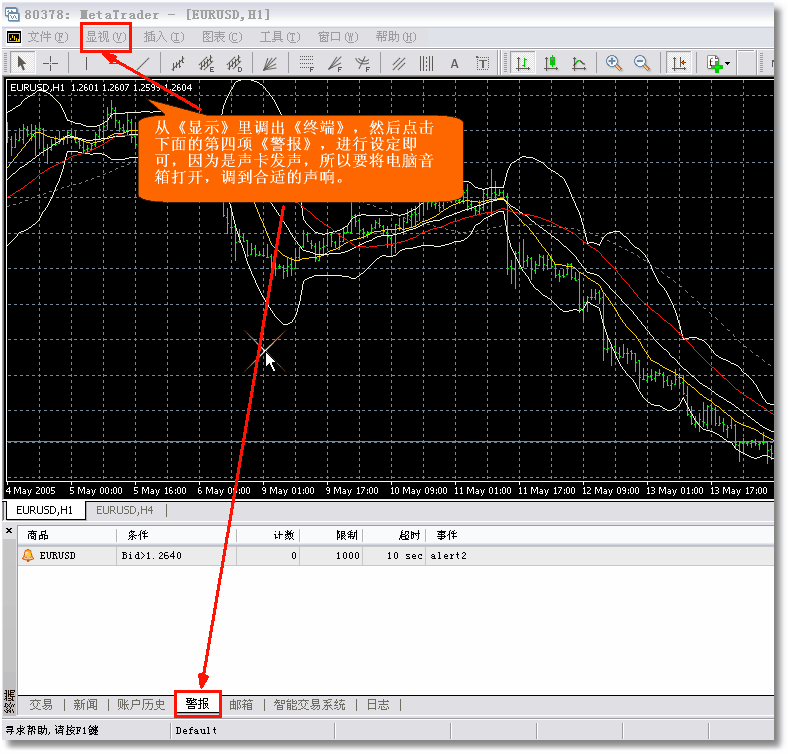
Task: Click the Default profile in status bar
Action: [x=196, y=731]
